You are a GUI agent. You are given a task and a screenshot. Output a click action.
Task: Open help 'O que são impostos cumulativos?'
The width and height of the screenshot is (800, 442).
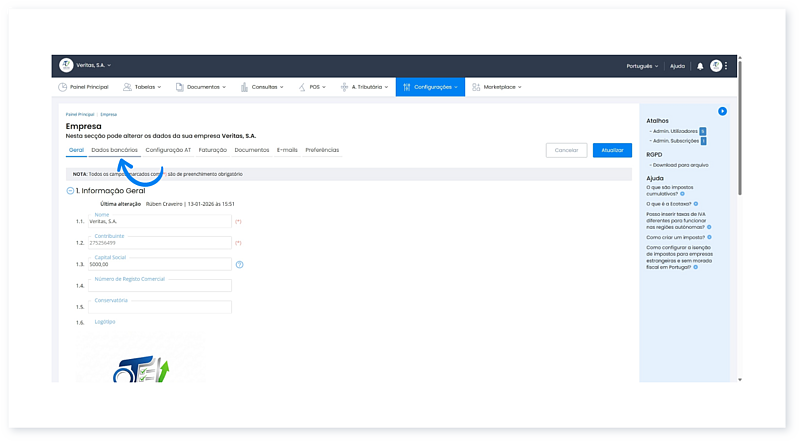coord(669,190)
